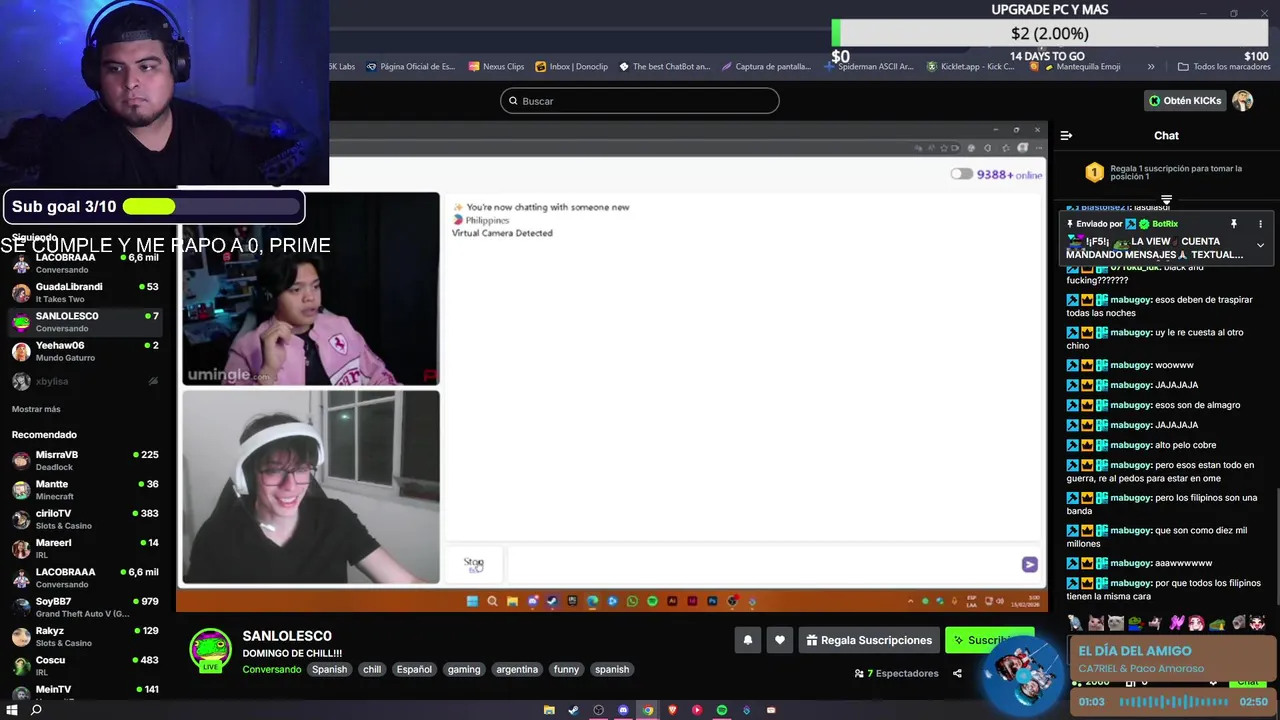Open Todos los marcadores folder
1280x720 pixels.
click(x=1223, y=67)
